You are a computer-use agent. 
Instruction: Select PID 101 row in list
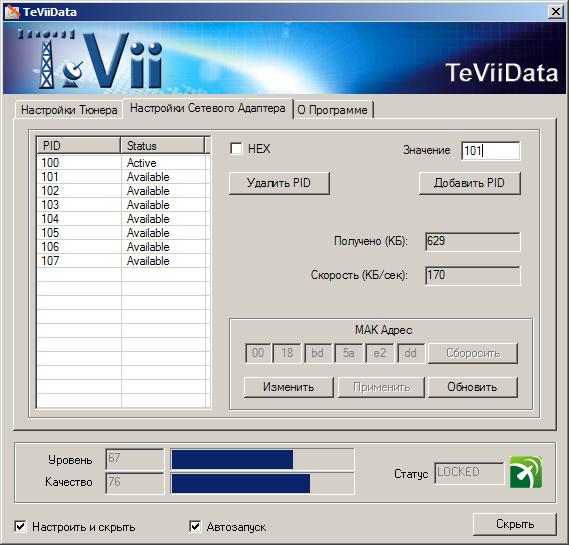123,177
